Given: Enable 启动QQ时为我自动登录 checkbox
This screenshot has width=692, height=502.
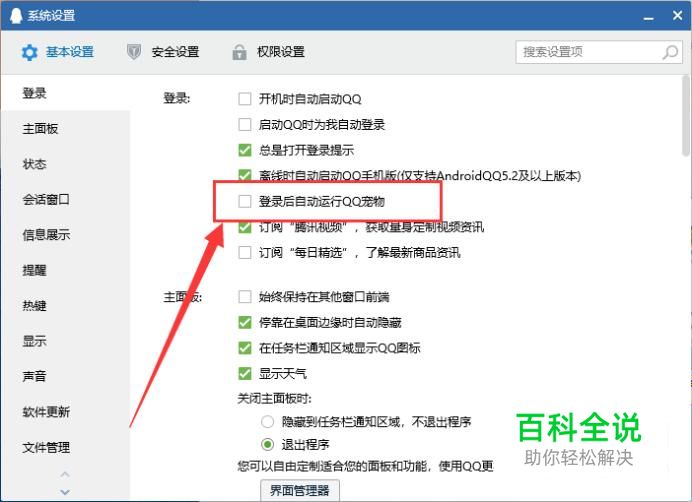Looking at the screenshot, I should pyautogui.click(x=244, y=125).
